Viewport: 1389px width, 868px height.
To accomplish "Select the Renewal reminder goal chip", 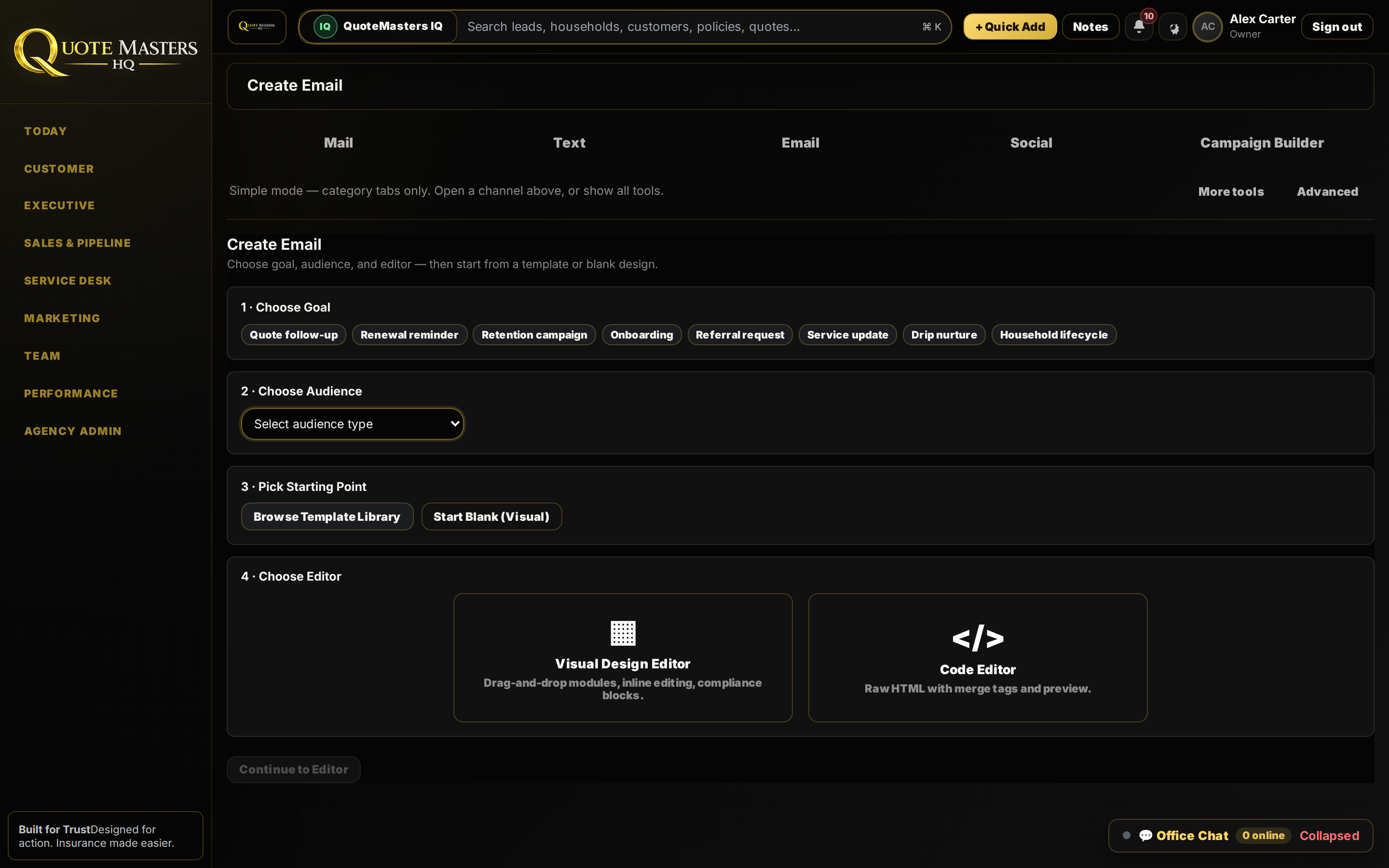I will 409,335.
